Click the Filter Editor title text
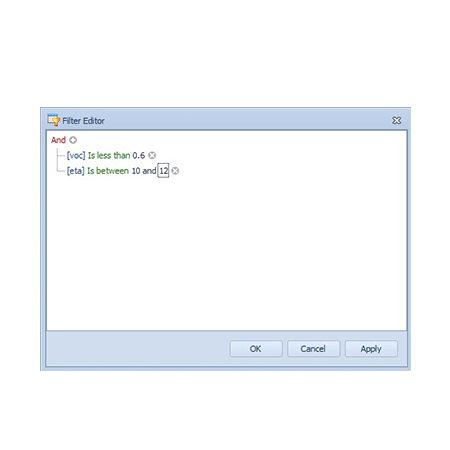The image size is (450, 450). (83, 121)
